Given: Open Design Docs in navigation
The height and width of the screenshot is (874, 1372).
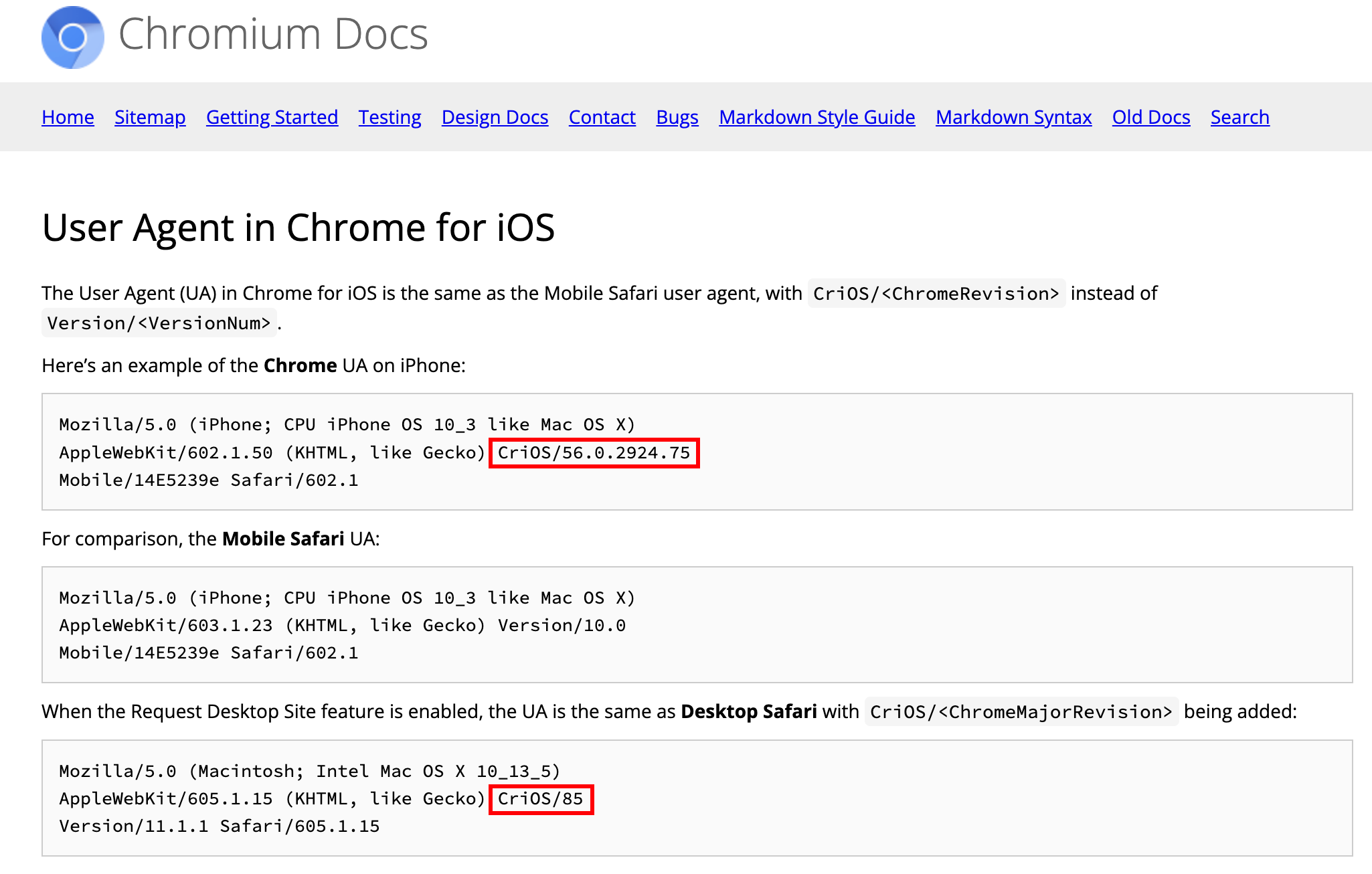Looking at the screenshot, I should pos(495,117).
